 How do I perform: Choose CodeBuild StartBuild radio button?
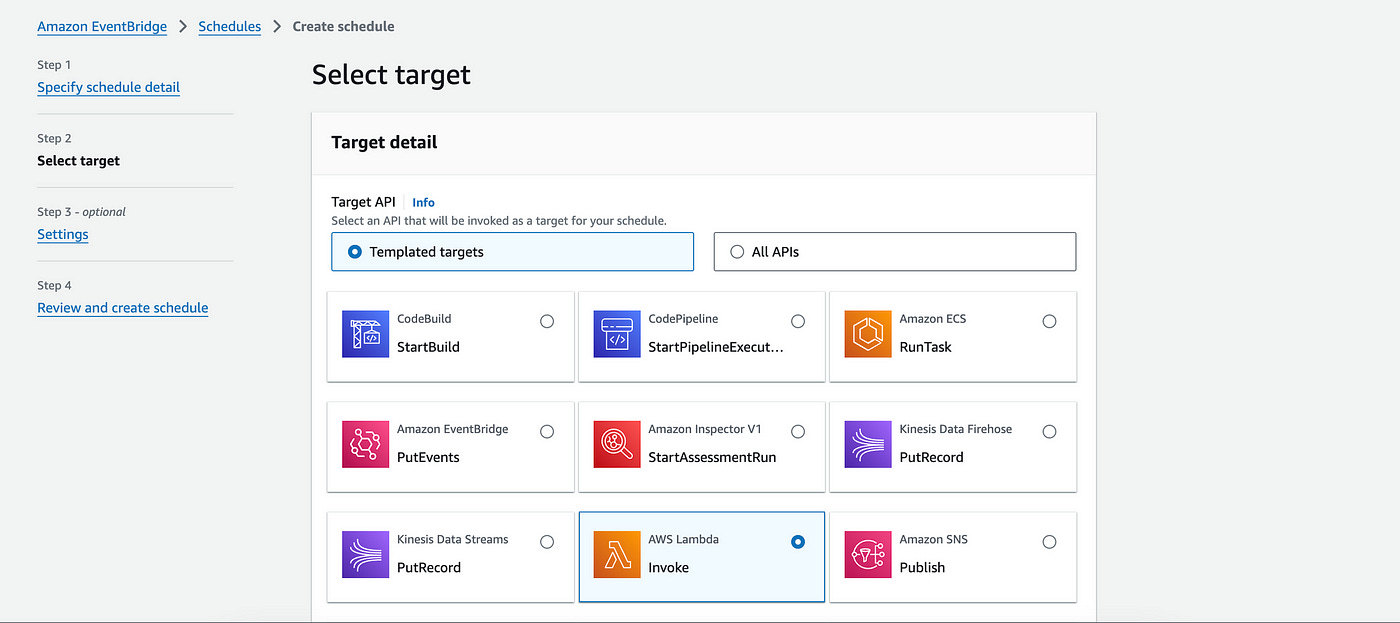coord(547,321)
